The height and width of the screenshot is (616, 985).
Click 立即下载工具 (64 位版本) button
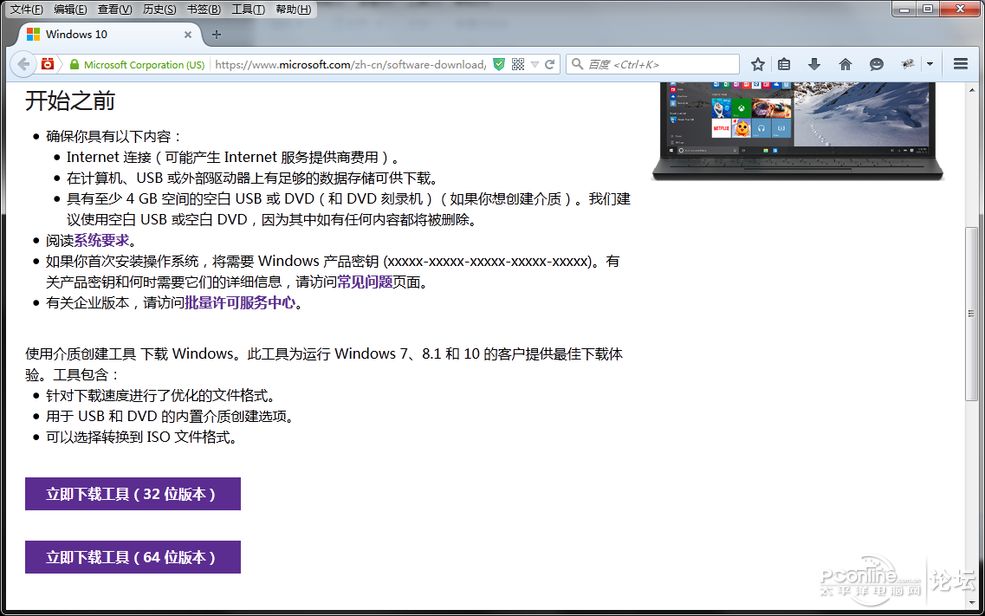pyautogui.click(x=133, y=557)
